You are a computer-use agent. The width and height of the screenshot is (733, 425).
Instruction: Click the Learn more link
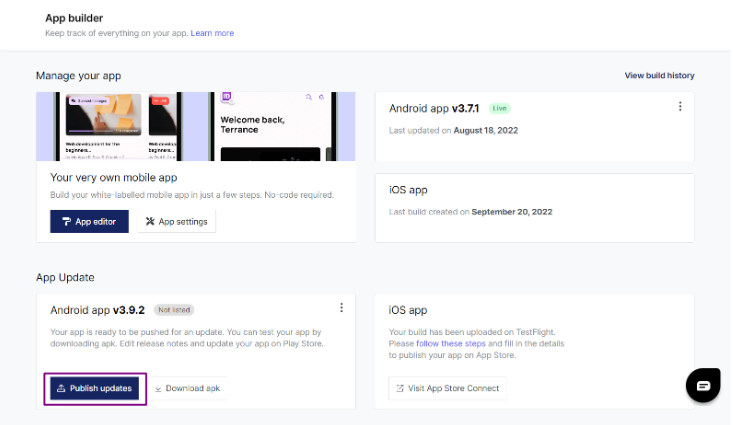point(212,33)
